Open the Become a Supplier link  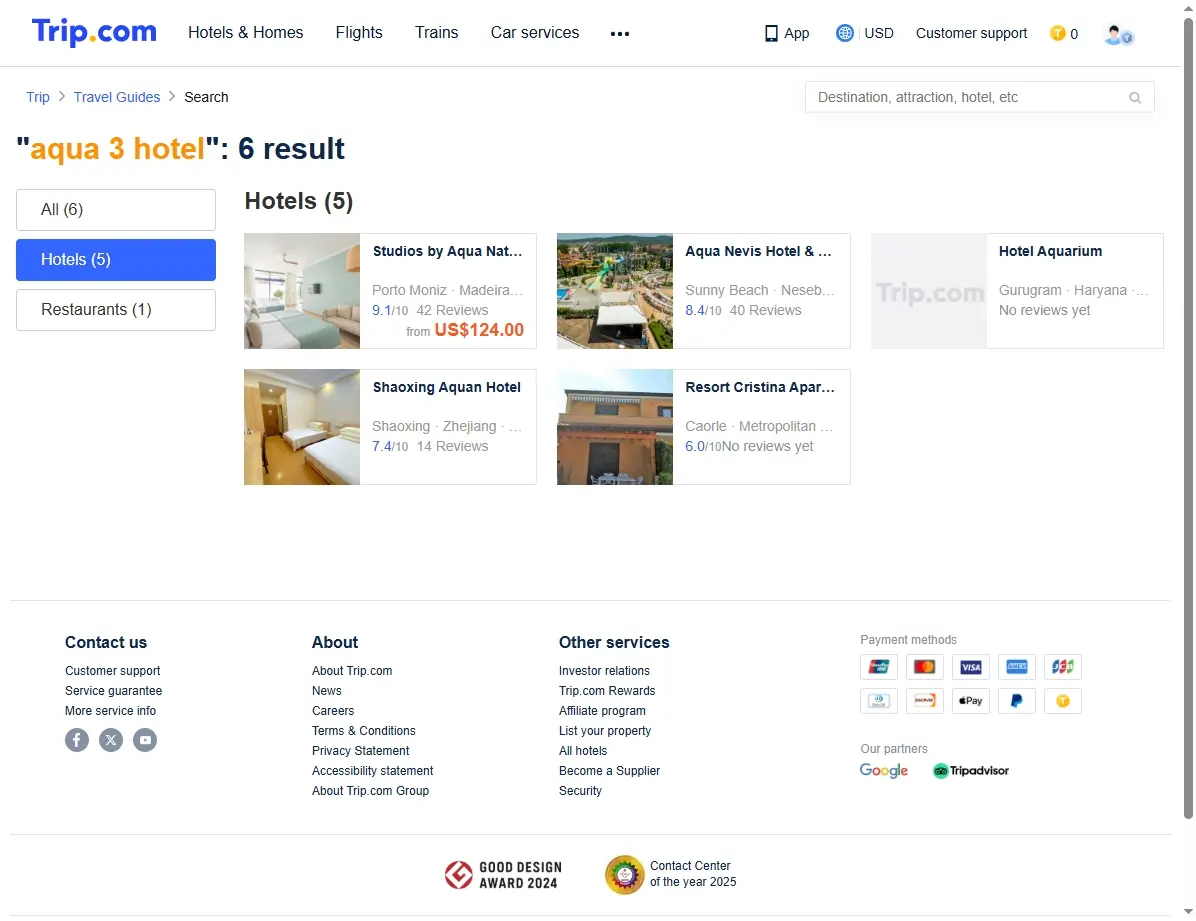coord(609,771)
